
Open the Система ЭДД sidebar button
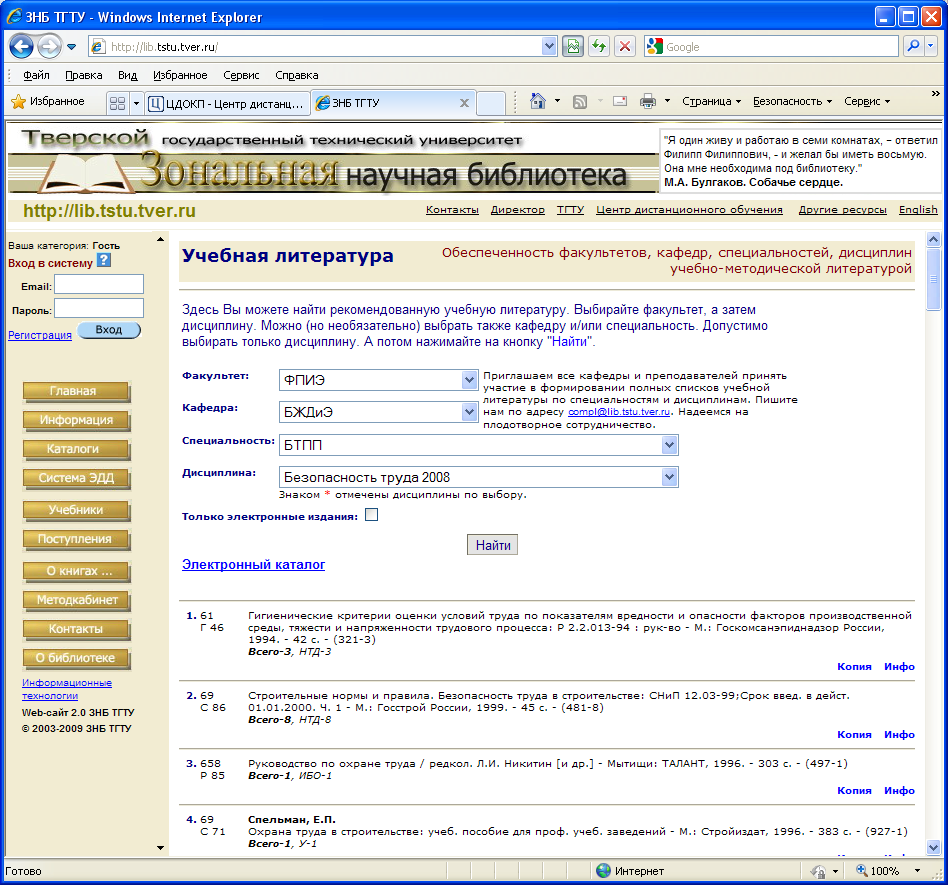pos(76,478)
